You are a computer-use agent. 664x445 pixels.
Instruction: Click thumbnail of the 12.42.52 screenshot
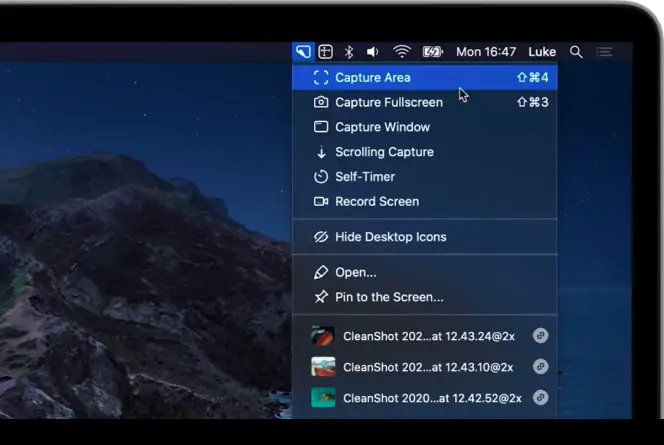323,398
